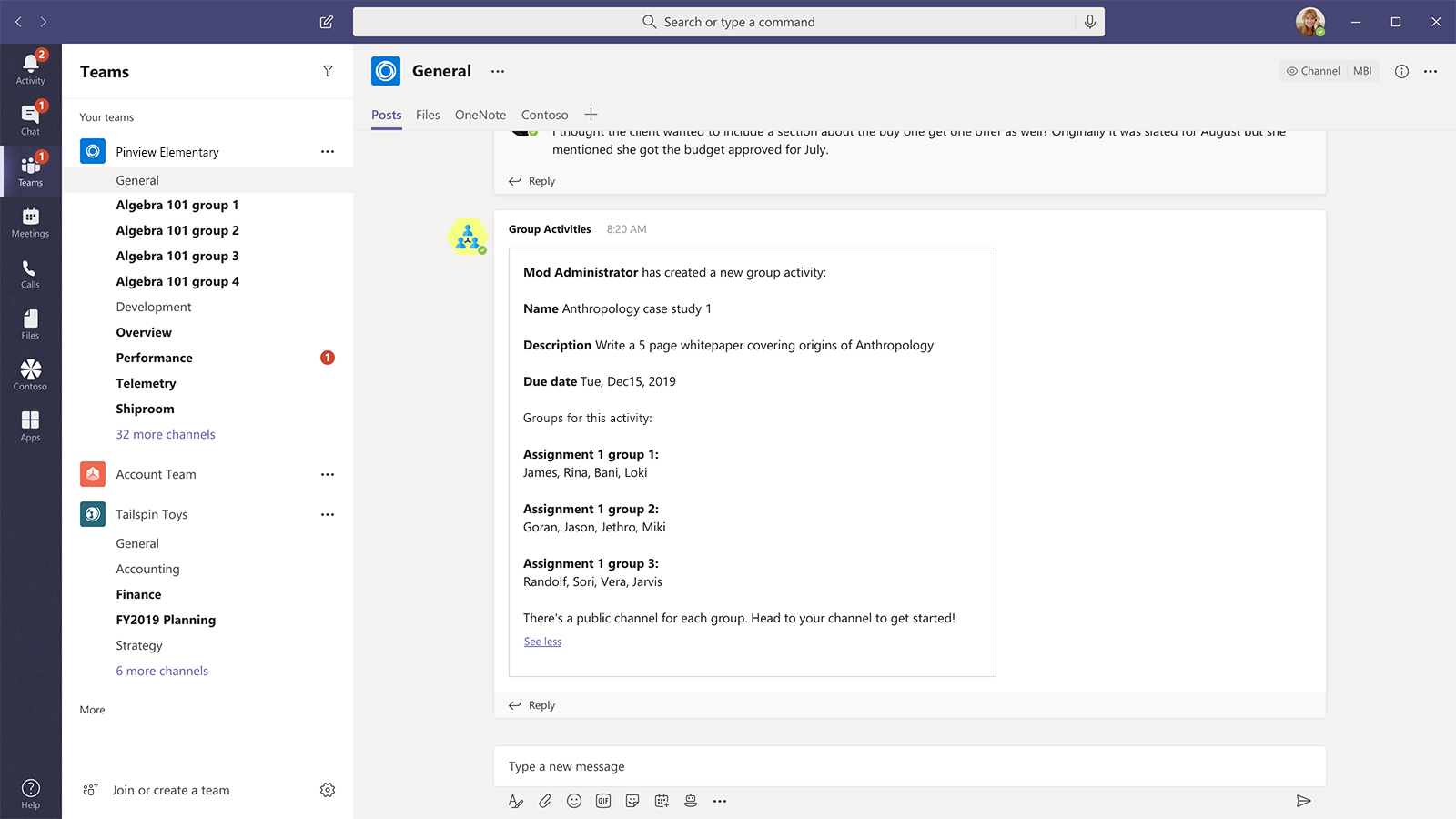The height and width of the screenshot is (819, 1456).
Task: Open the Contoso app icon
Action: 30,375
